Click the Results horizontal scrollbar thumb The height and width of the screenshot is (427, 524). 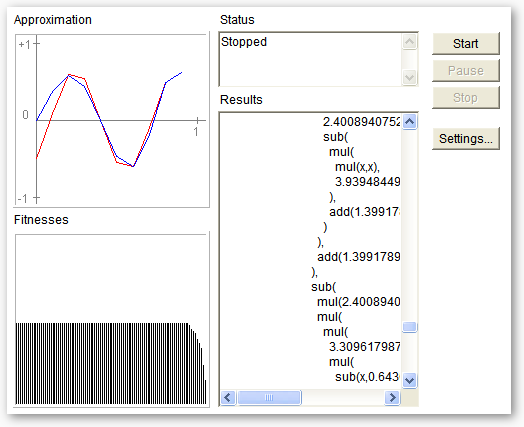(269, 398)
